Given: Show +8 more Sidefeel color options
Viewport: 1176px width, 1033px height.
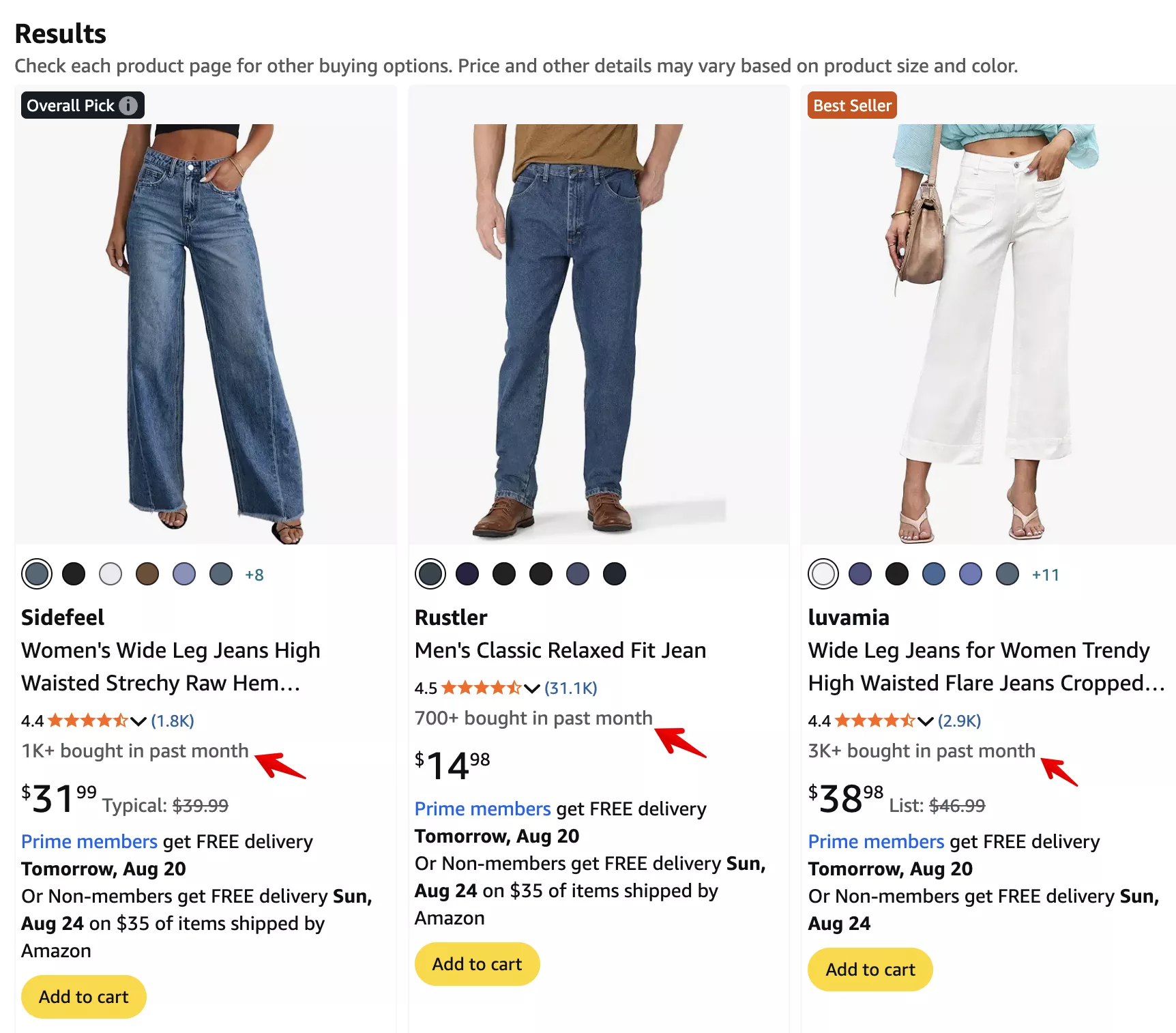Looking at the screenshot, I should (x=254, y=575).
